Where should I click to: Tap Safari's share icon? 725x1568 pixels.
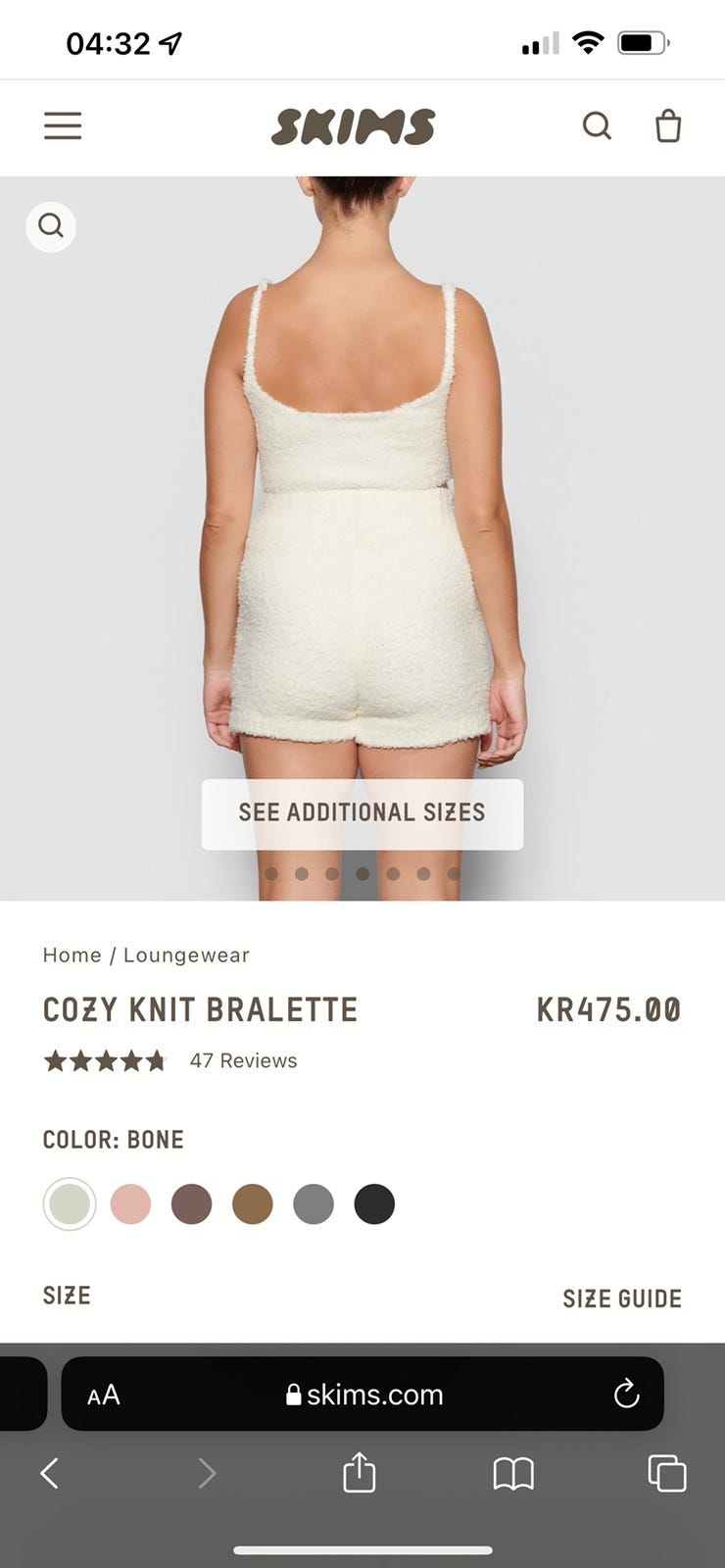pyautogui.click(x=360, y=1471)
